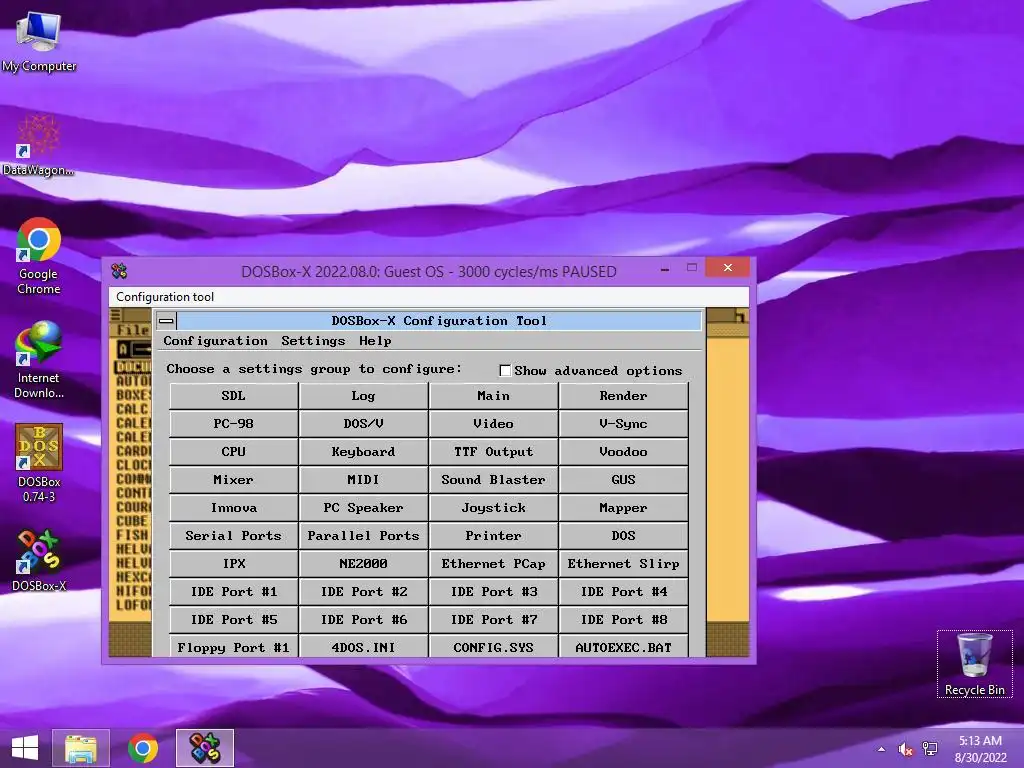Open IDE Port #6 settings
1024x768 pixels.
click(x=363, y=620)
